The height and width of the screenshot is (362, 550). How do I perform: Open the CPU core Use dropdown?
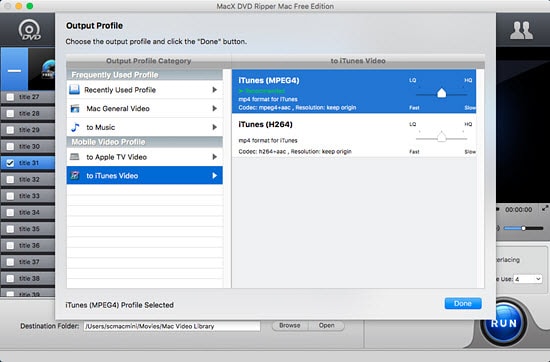(528, 279)
